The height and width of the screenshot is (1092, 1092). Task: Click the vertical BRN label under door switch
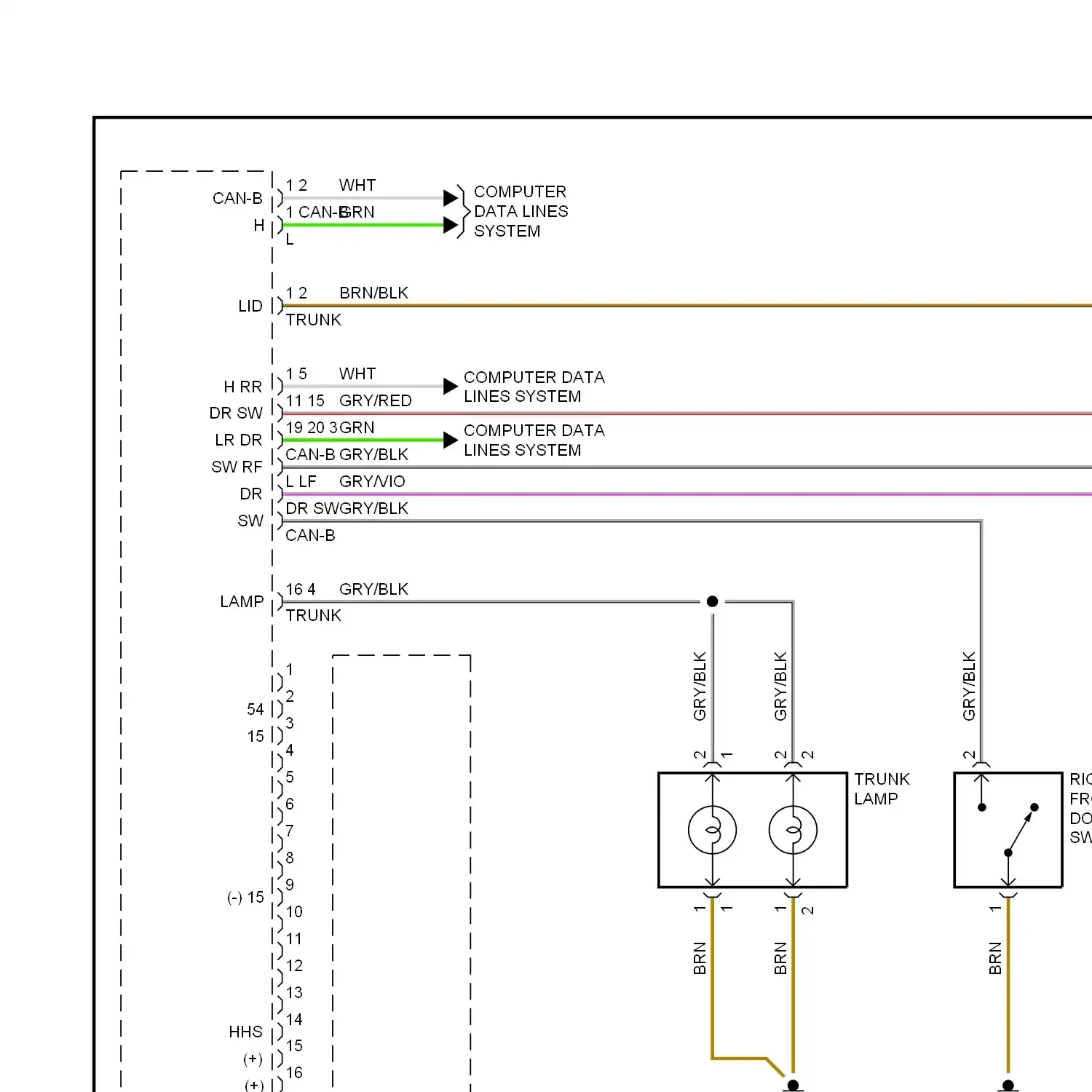point(996,958)
